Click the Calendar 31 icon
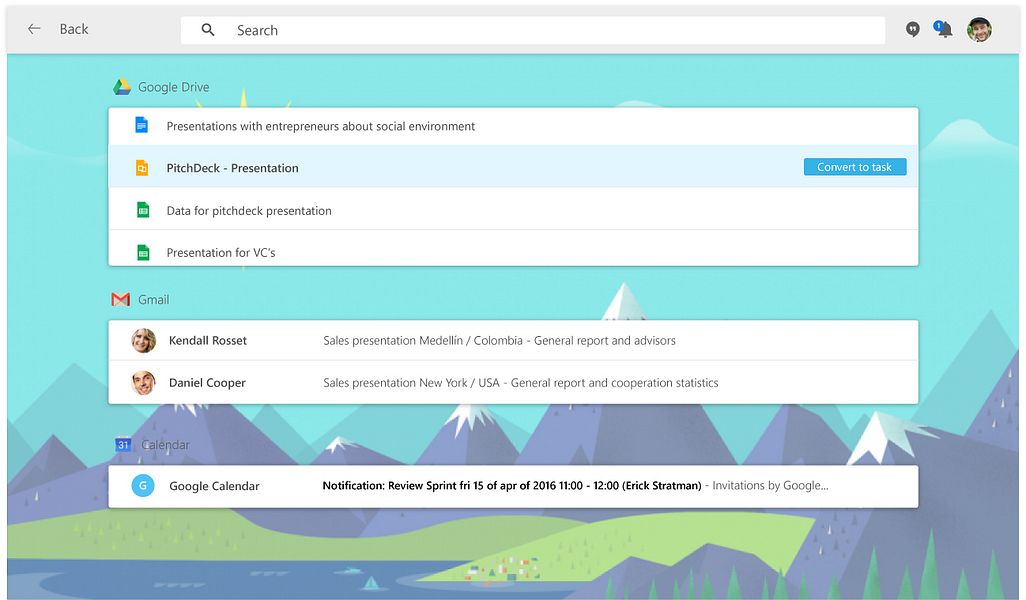Image resolution: width=1026 pixels, height=600 pixels. pyautogui.click(x=123, y=445)
